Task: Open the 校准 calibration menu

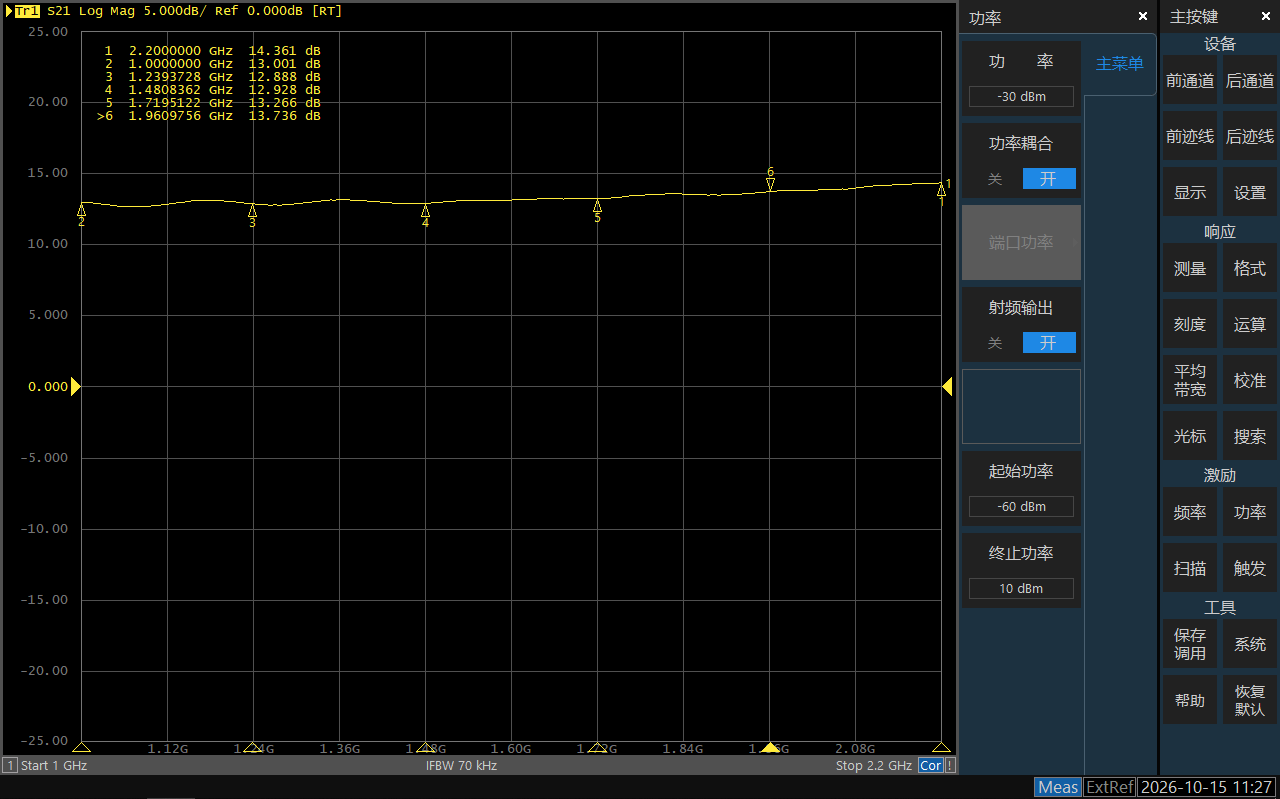Action: tap(1250, 381)
